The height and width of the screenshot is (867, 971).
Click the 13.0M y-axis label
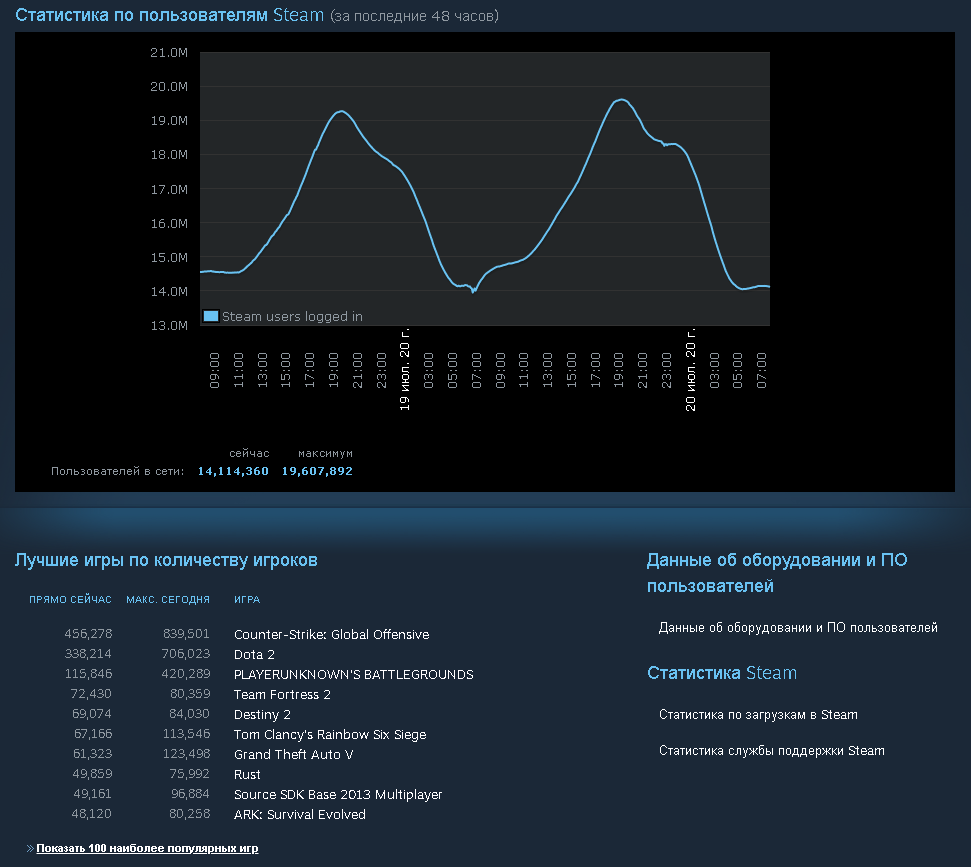(x=169, y=326)
